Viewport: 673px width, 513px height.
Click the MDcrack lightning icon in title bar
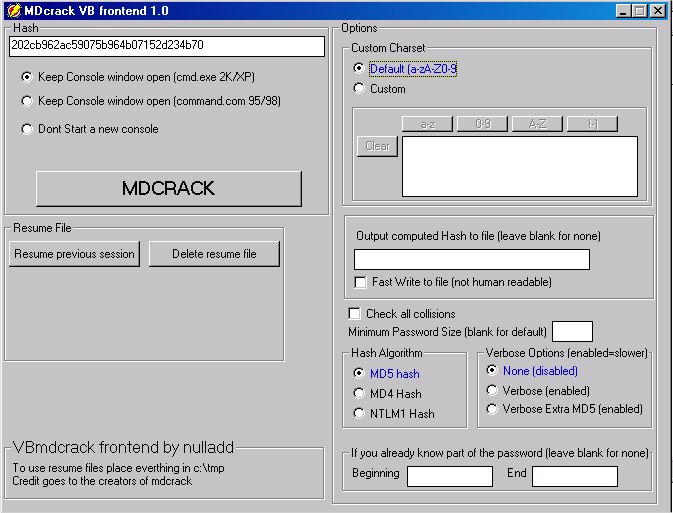coord(12,10)
